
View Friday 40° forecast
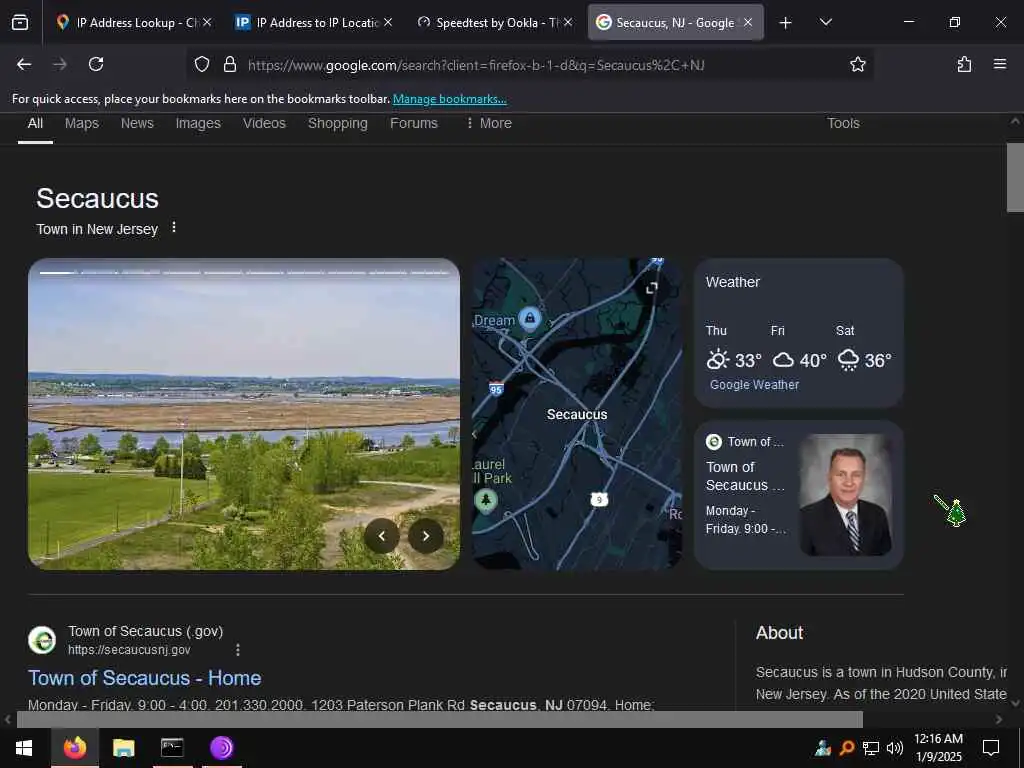coord(799,349)
